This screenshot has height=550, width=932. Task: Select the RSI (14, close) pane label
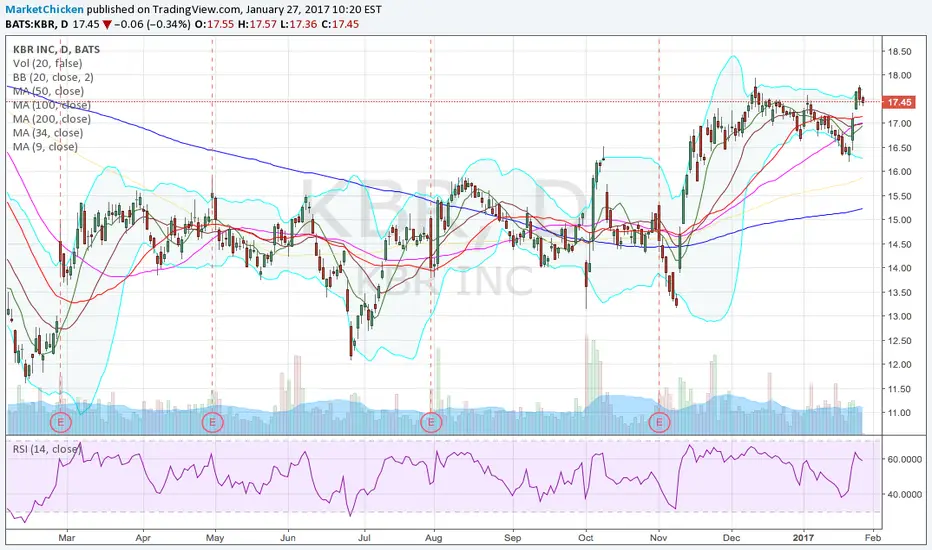46,449
